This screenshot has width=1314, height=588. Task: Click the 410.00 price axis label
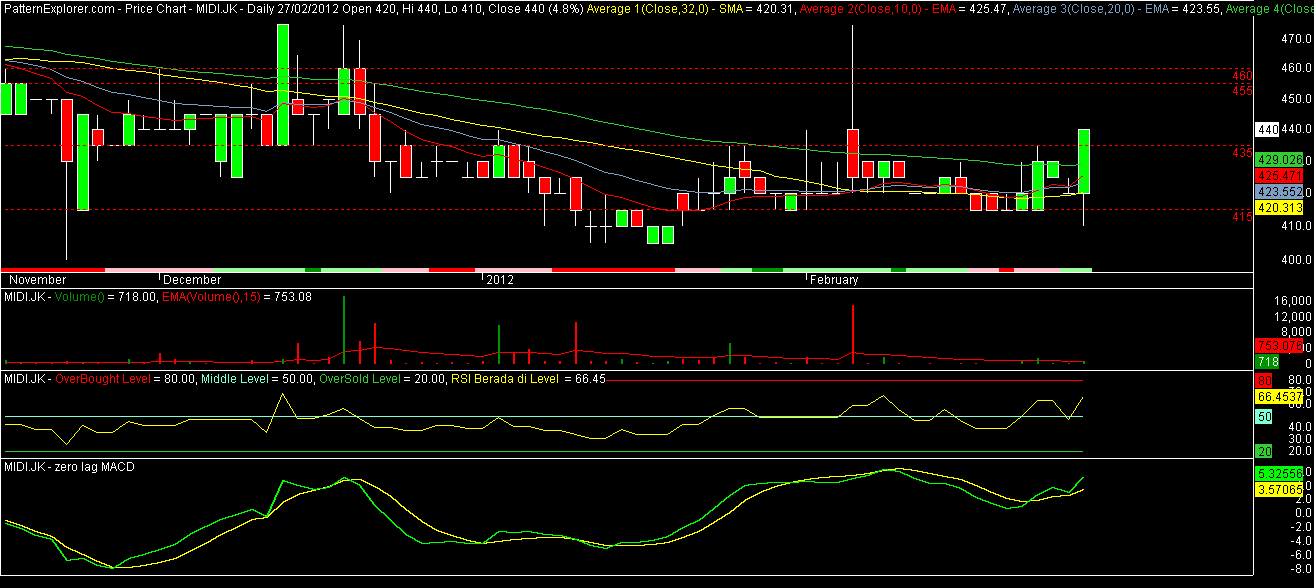[x=1295, y=226]
